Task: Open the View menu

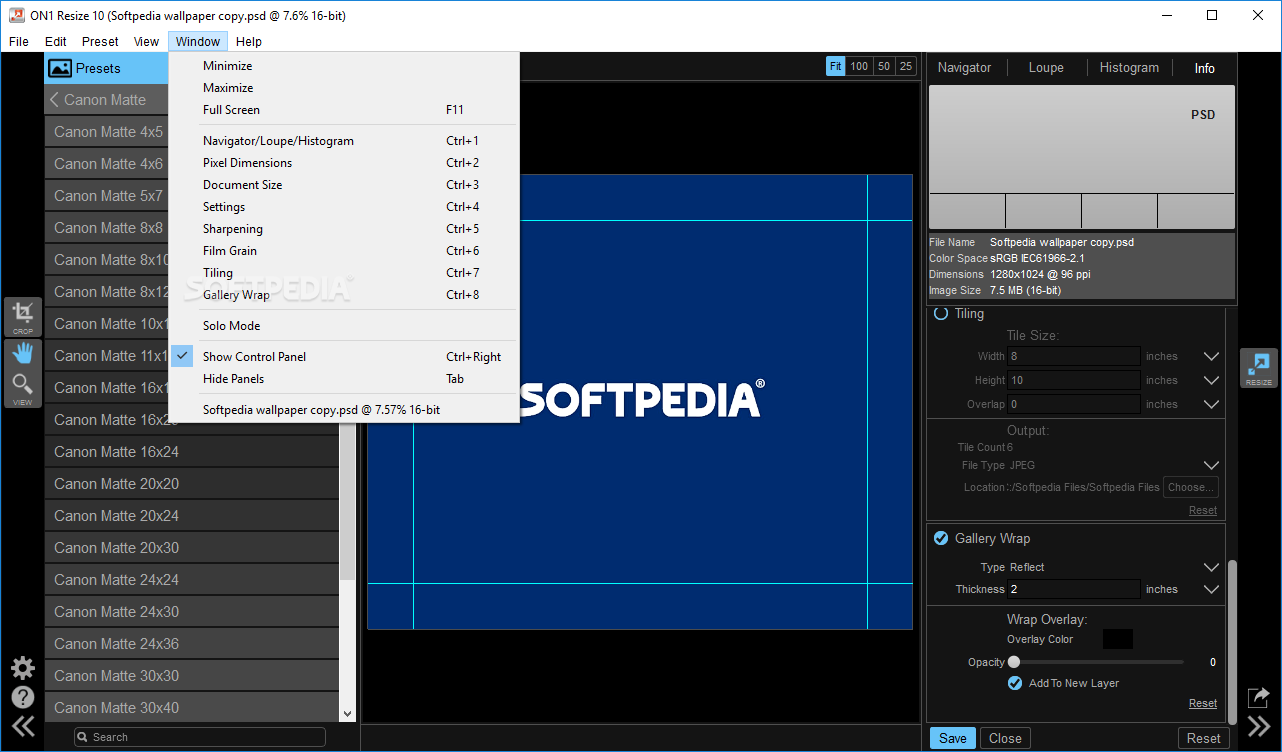Action: (146, 41)
